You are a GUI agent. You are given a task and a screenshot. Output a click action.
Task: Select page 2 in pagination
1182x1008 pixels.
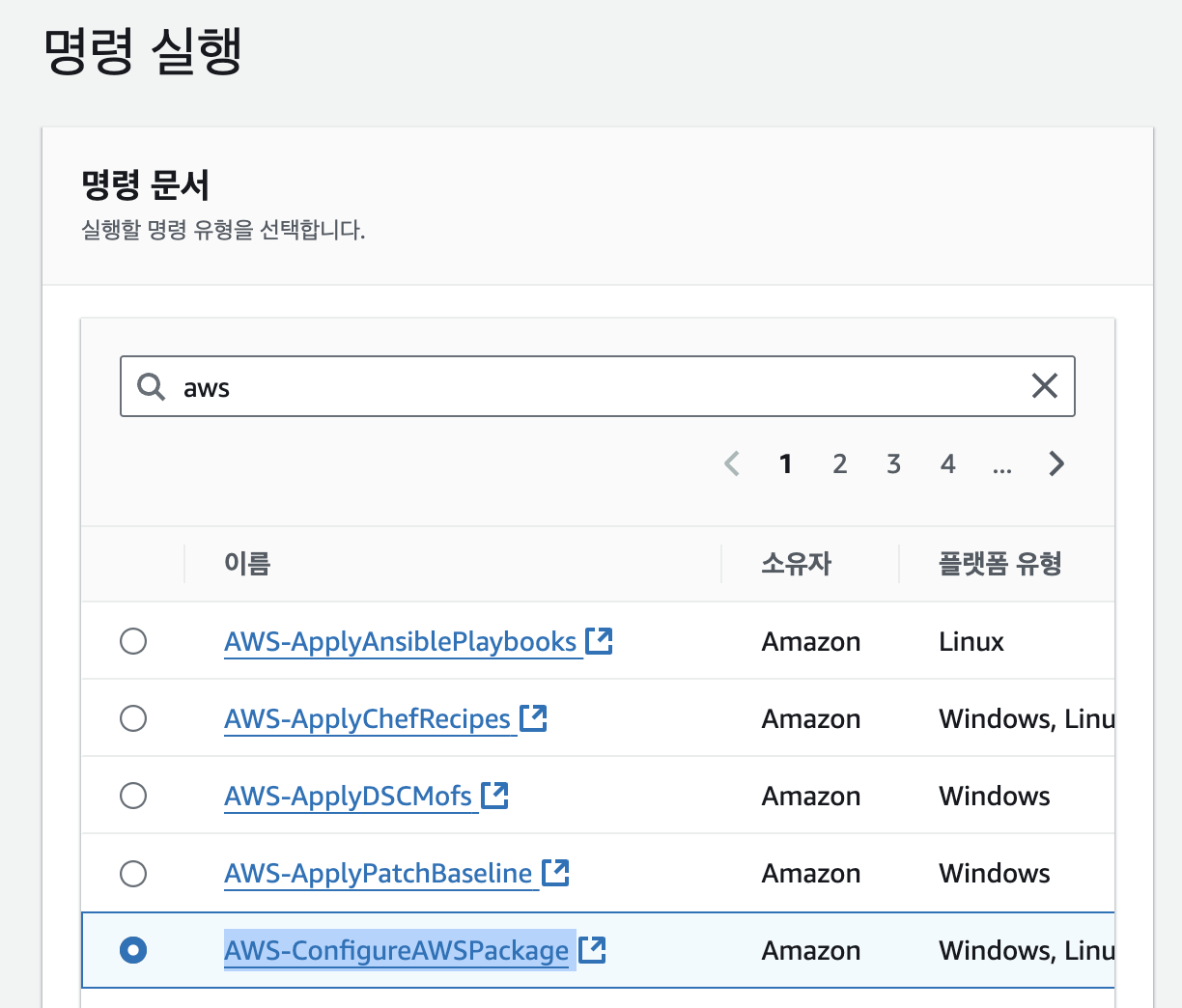coord(840,464)
